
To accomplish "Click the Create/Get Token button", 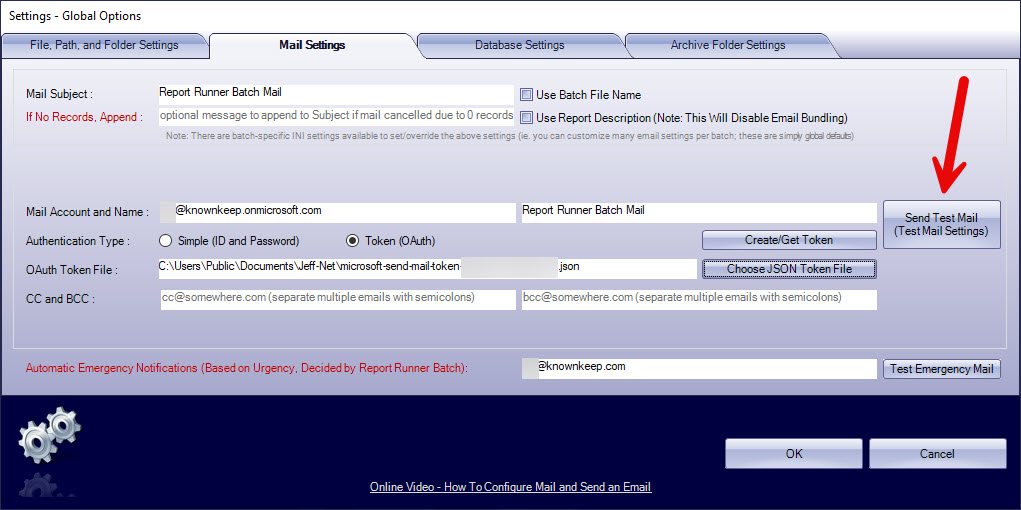I will 789,240.
